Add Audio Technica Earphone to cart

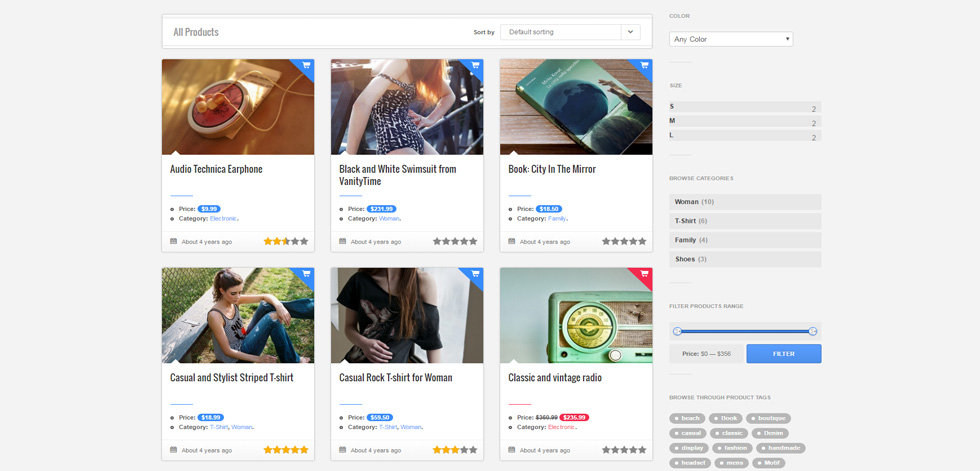[x=306, y=66]
